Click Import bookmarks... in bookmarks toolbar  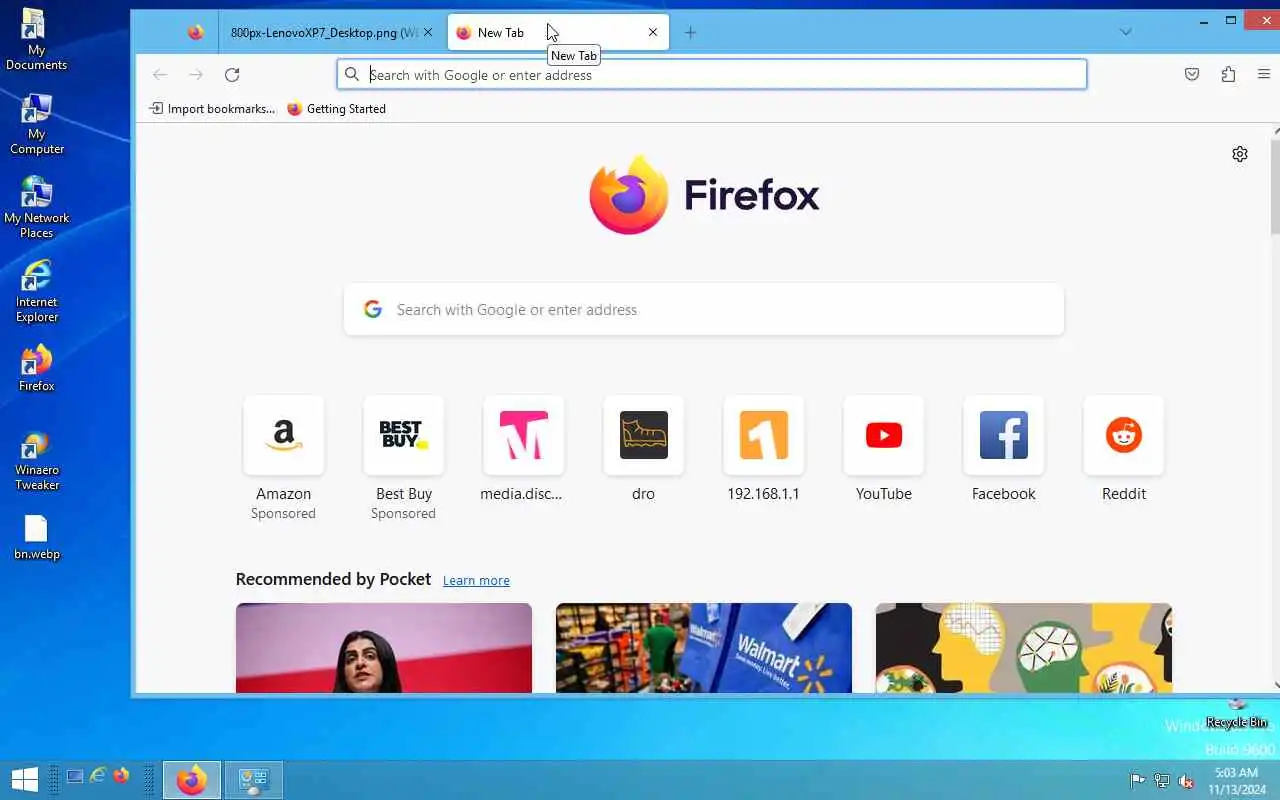click(212, 109)
